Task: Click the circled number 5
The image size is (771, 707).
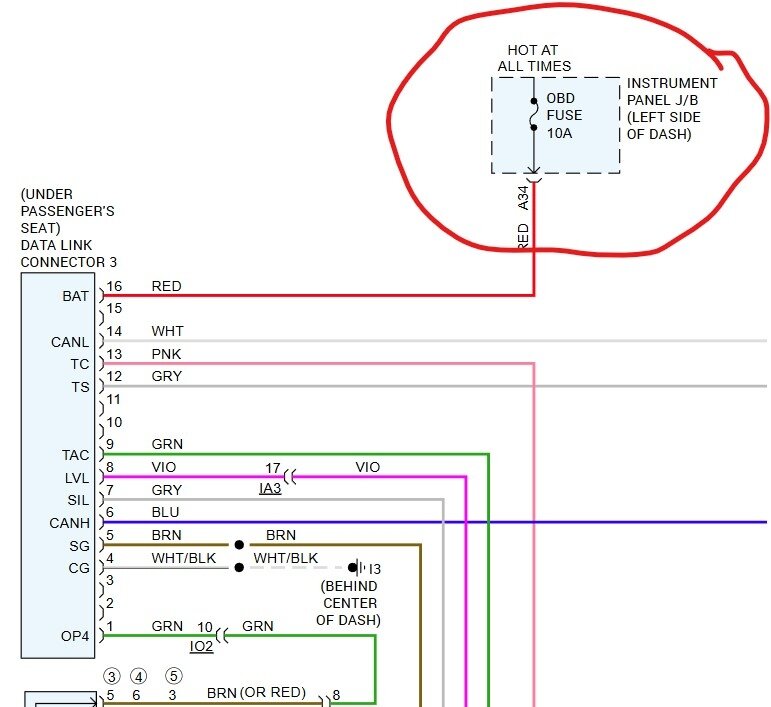Action: pyautogui.click(x=174, y=676)
